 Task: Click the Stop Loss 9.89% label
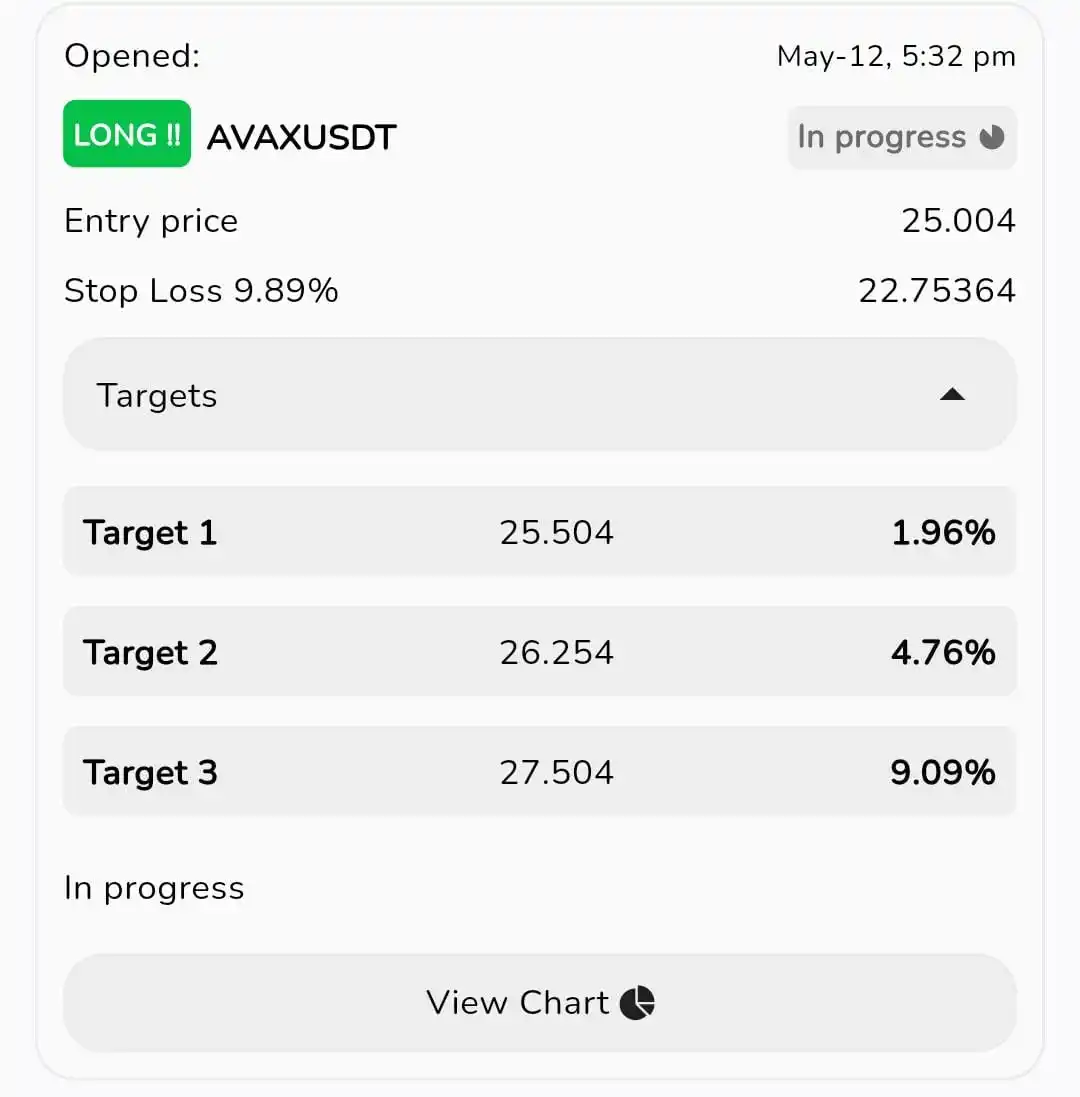click(201, 290)
